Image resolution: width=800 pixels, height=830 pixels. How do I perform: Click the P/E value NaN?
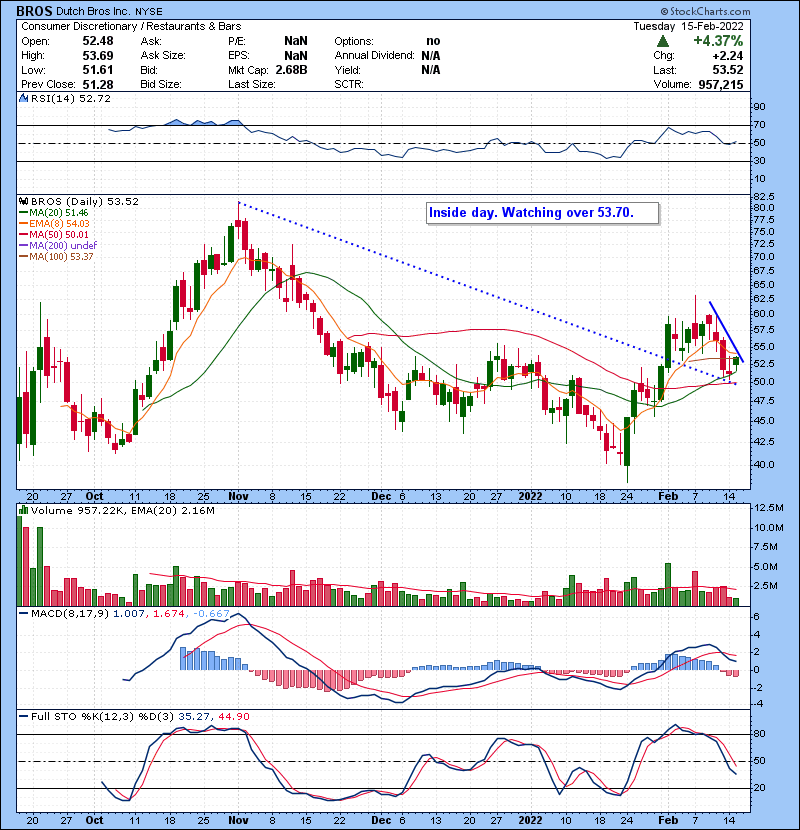pyautogui.click(x=295, y=41)
